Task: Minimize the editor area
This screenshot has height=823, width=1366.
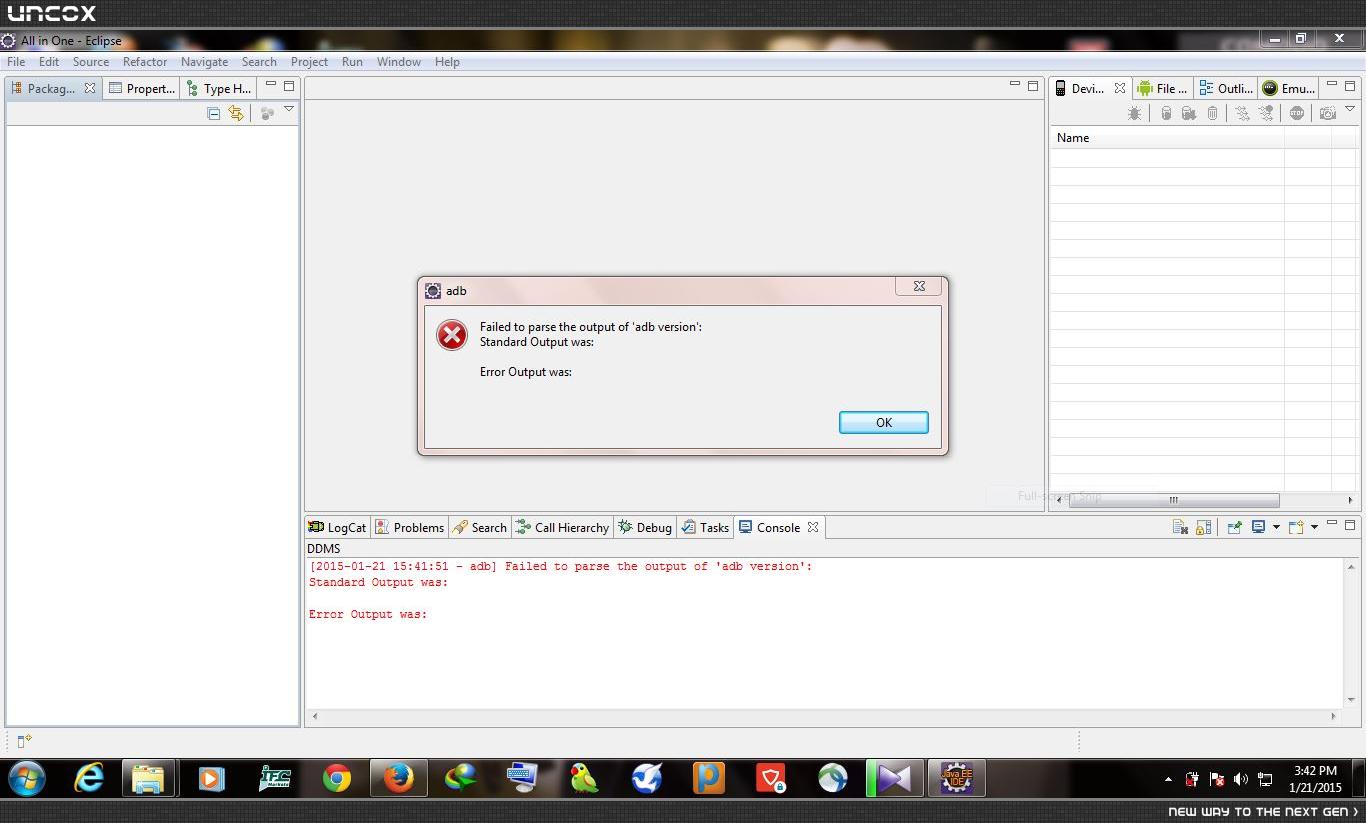Action: tap(1014, 85)
